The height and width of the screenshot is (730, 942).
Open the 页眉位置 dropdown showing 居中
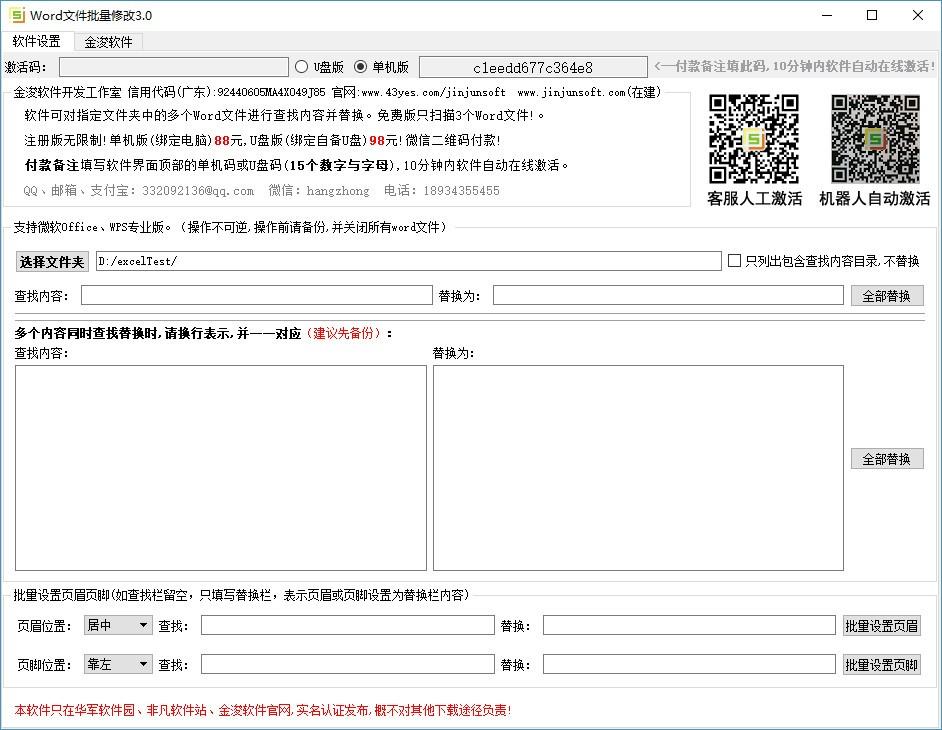(118, 625)
